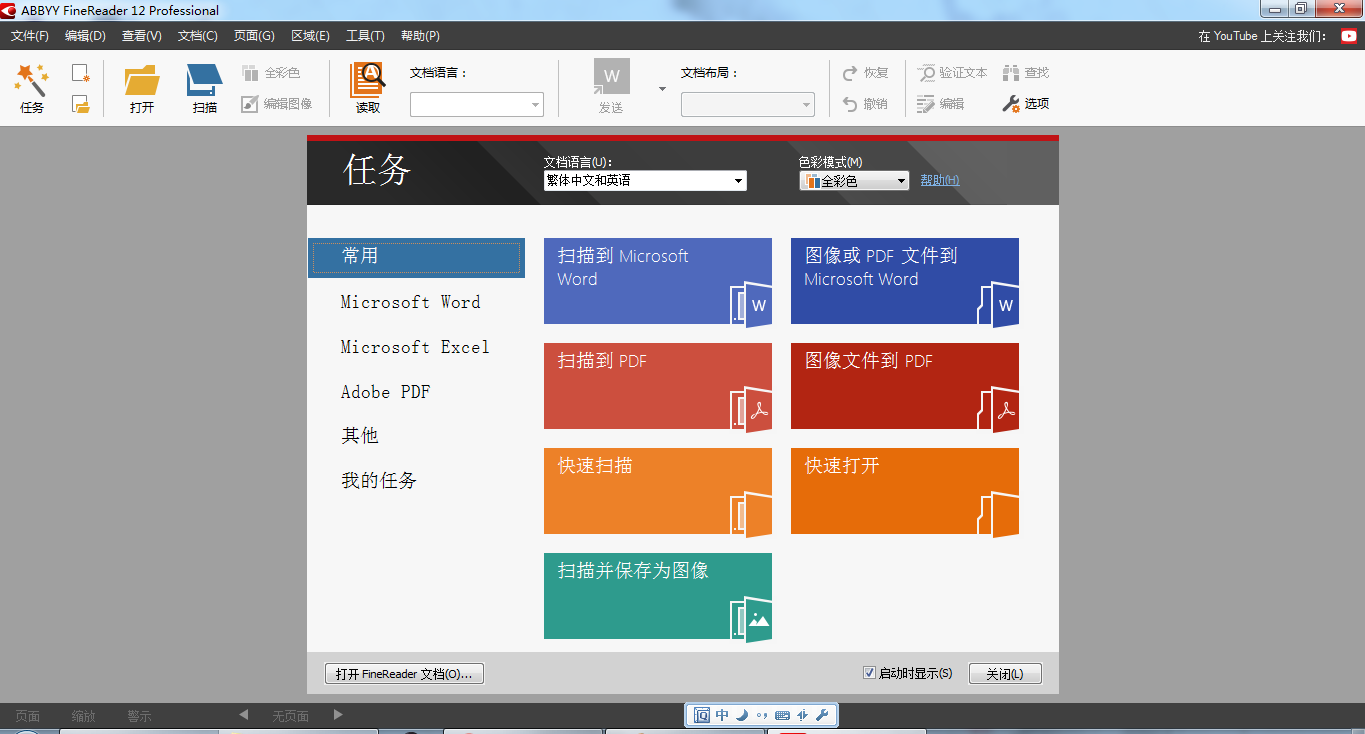Click the IME wrench settings icon
The height and width of the screenshot is (734, 1365).
point(822,715)
